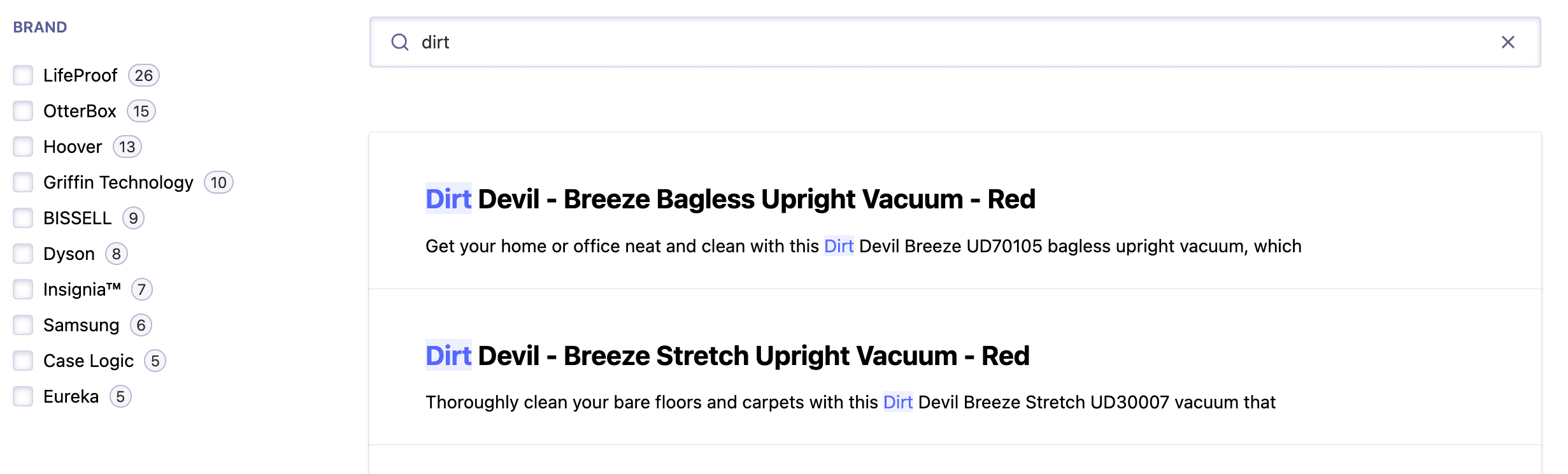Open Dirt Devil Breeze Stretch Upright Vacuum result
The image size is (1568, 474).
[x=727, y=356]
